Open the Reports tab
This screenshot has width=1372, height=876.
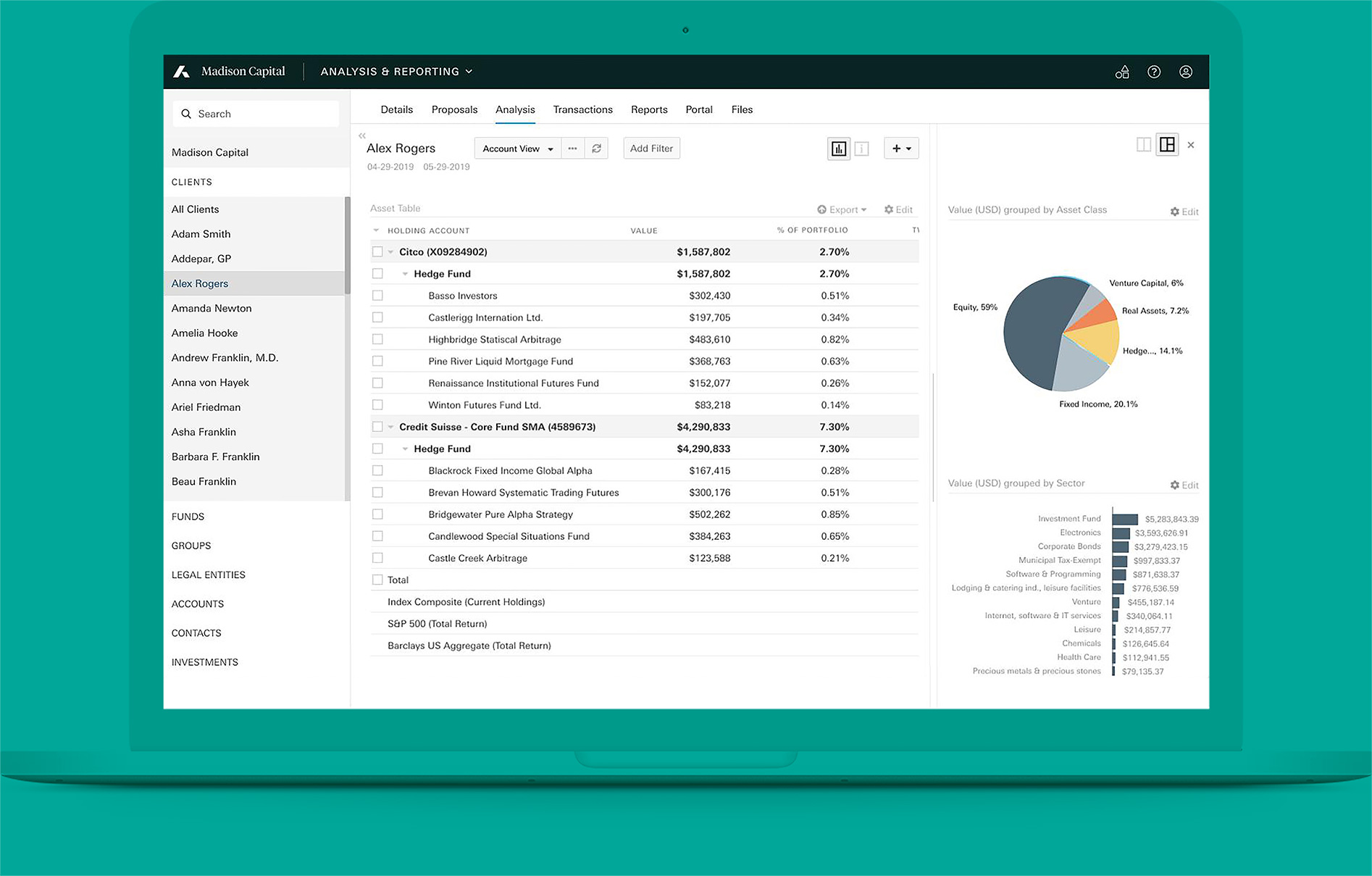(x=648, y=109)
